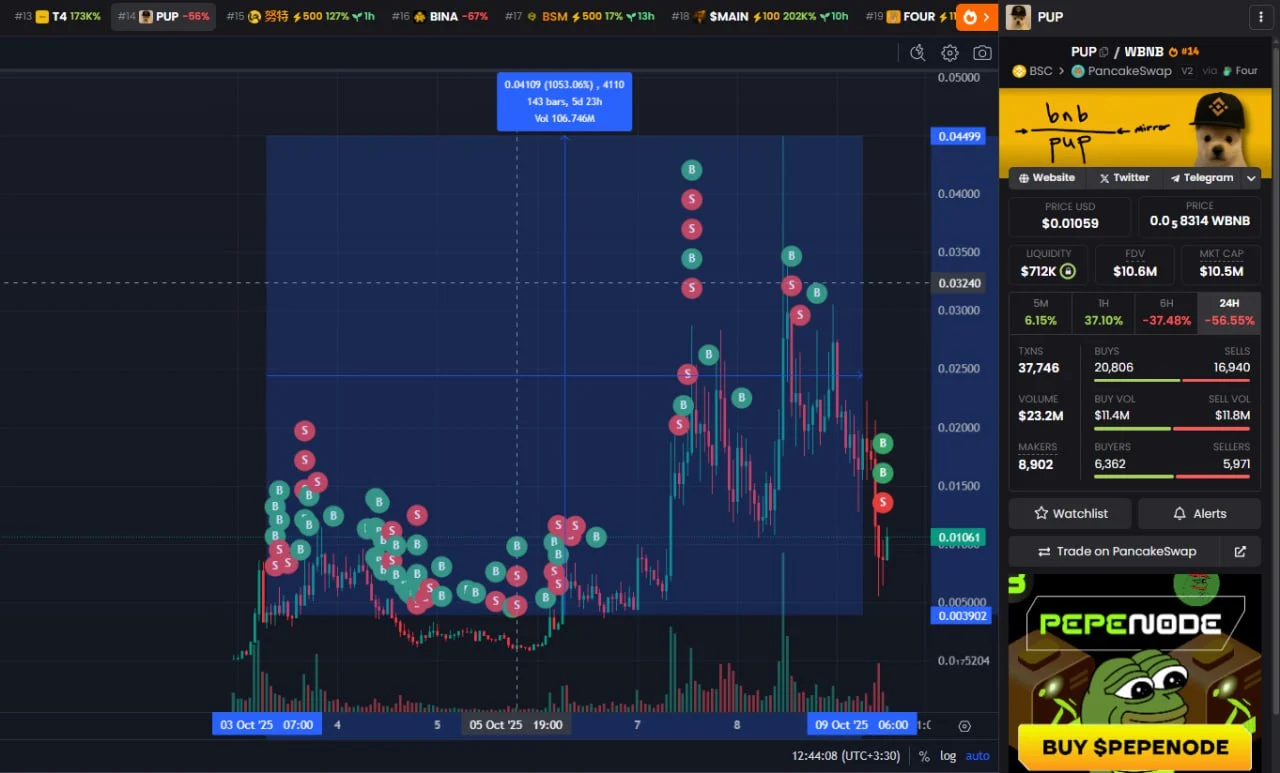Screen dimensions: 1280x773
Task: Open the quick search lightning icon
Action: coord(917,53)
